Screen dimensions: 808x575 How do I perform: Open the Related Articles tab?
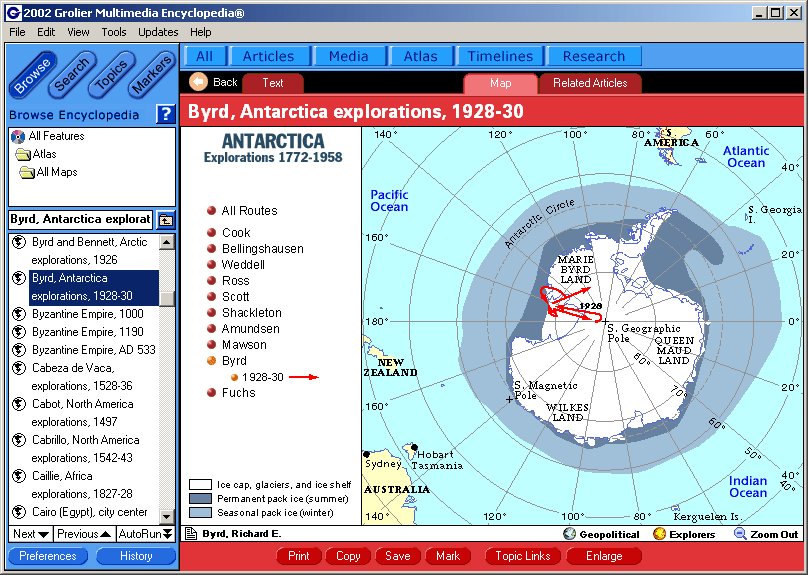click(590, 83)
